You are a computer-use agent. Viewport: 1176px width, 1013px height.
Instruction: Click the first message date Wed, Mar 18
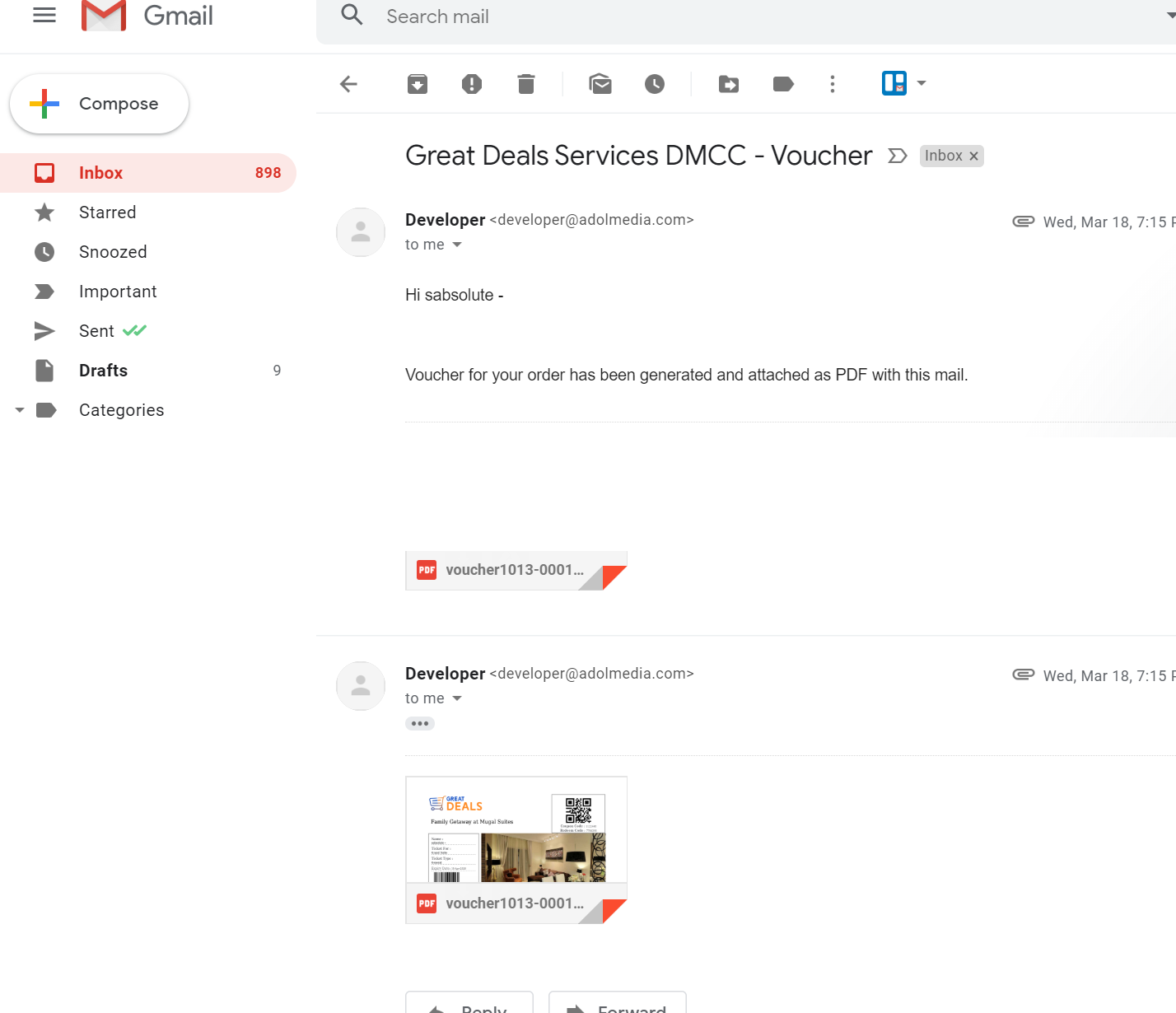click(x=1109, y=222)
